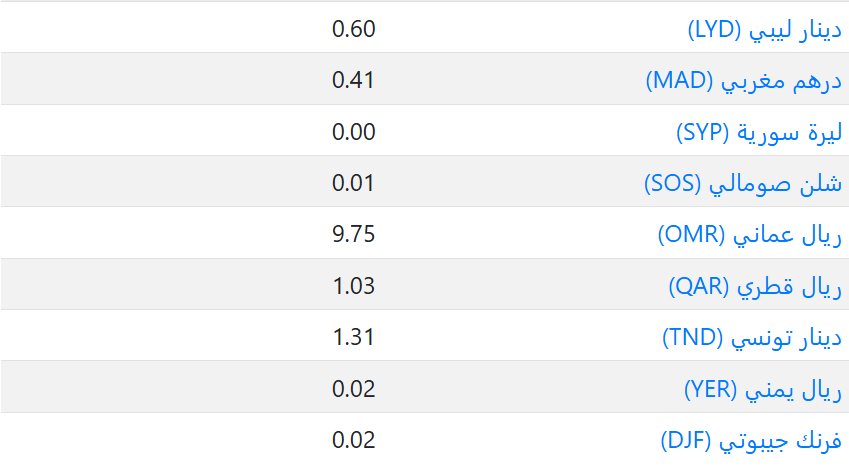Click the 1.31 rate value
This screenshot has height=472, width=849.
point(353,337)
